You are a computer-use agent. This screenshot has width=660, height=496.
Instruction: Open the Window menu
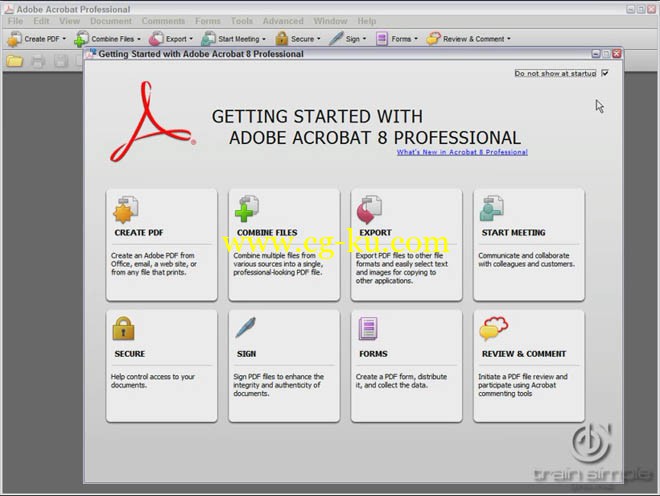(x=330, y=21)
